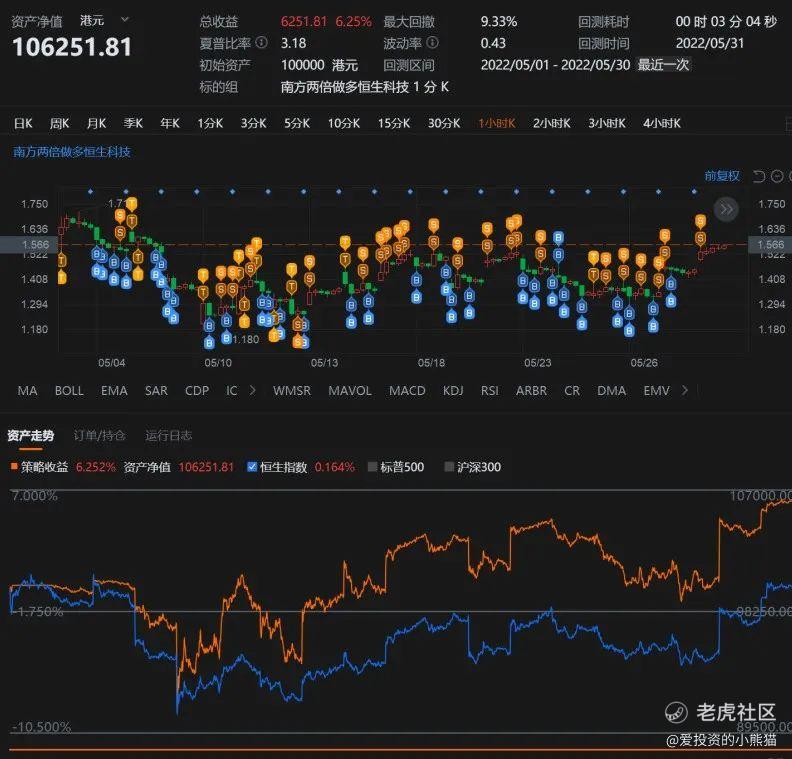
Task: Show the MACD indicator
Action: (407, 391)
